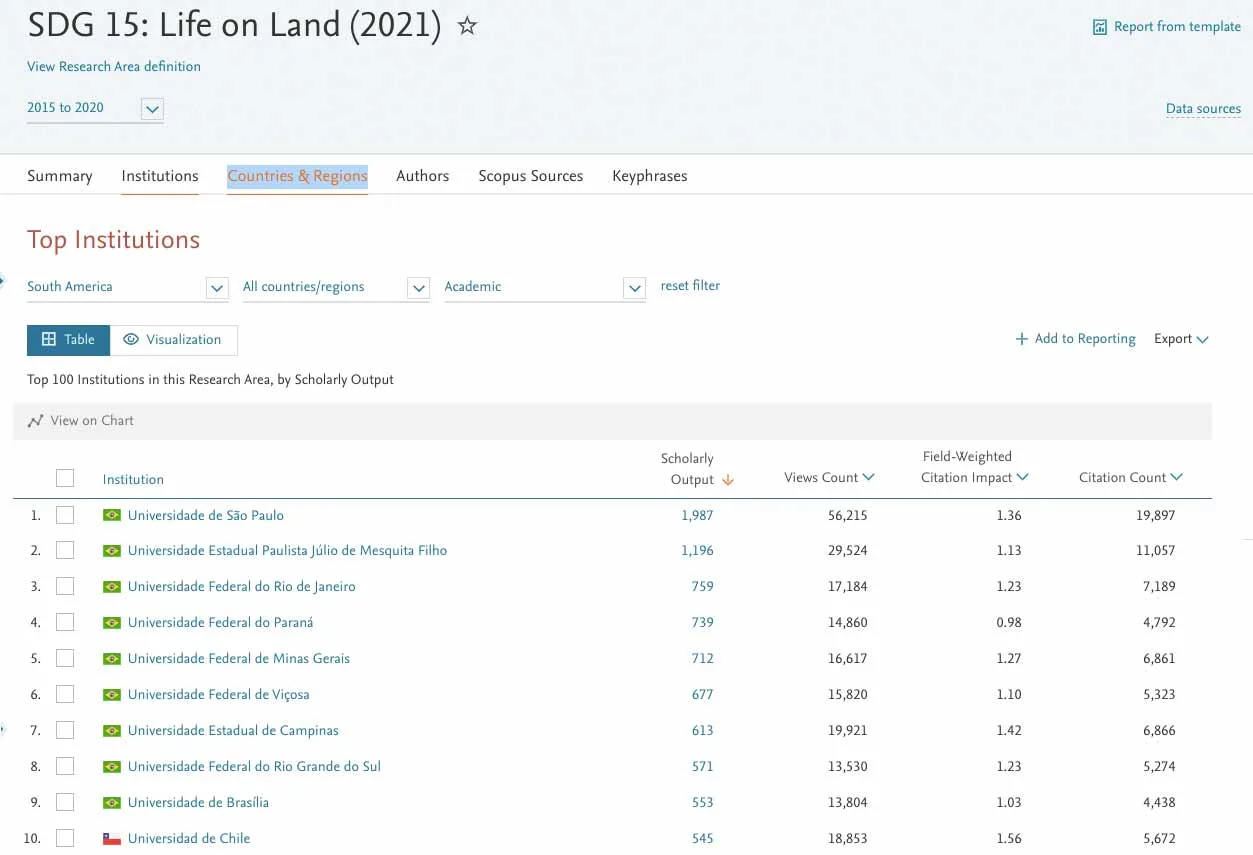1253x855 pixels.
Task: Click the reset filter link
Action: 690,286
